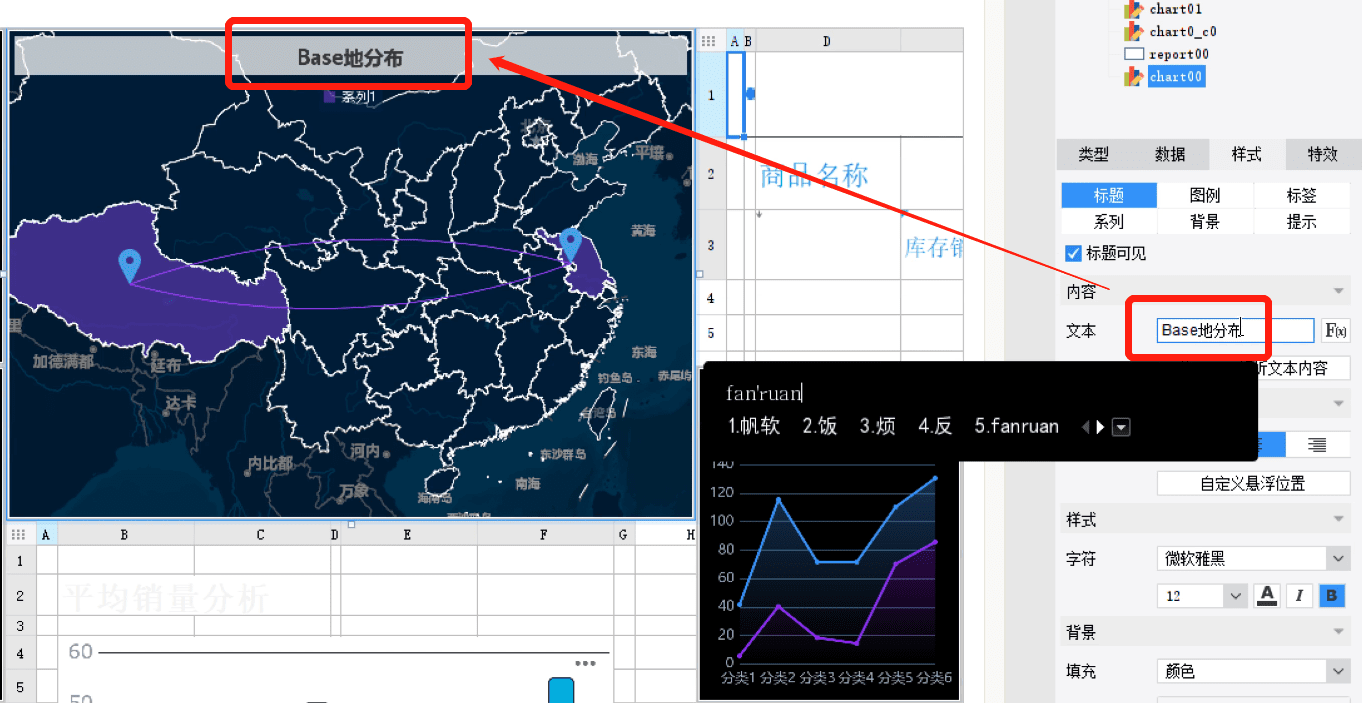This screenshot has height=703, width=1362.
Task: Select column A header in top-right sheet
Action: click(735, 41)
